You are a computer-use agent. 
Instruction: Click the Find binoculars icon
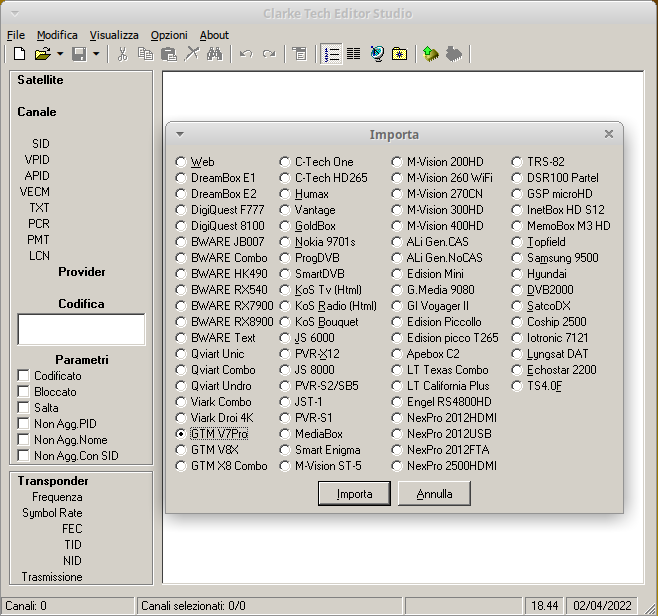pos(214,54)
